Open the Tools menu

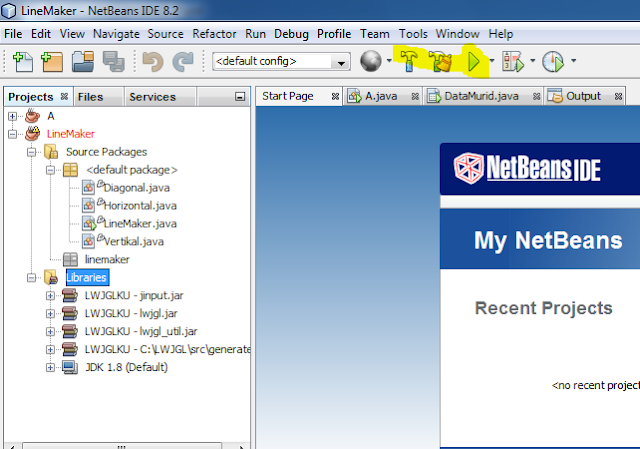point(413,34)
